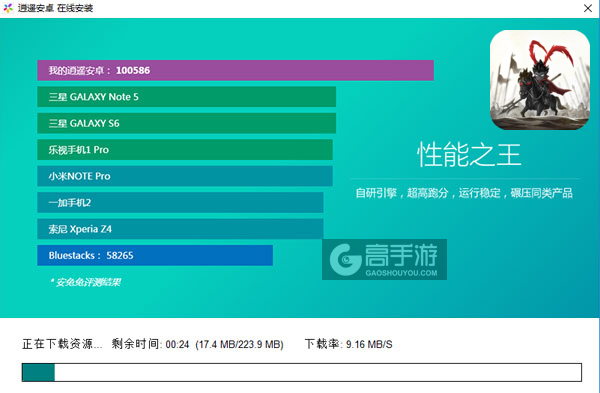Select the 索尼 Xperia Z4 bar

180,229
